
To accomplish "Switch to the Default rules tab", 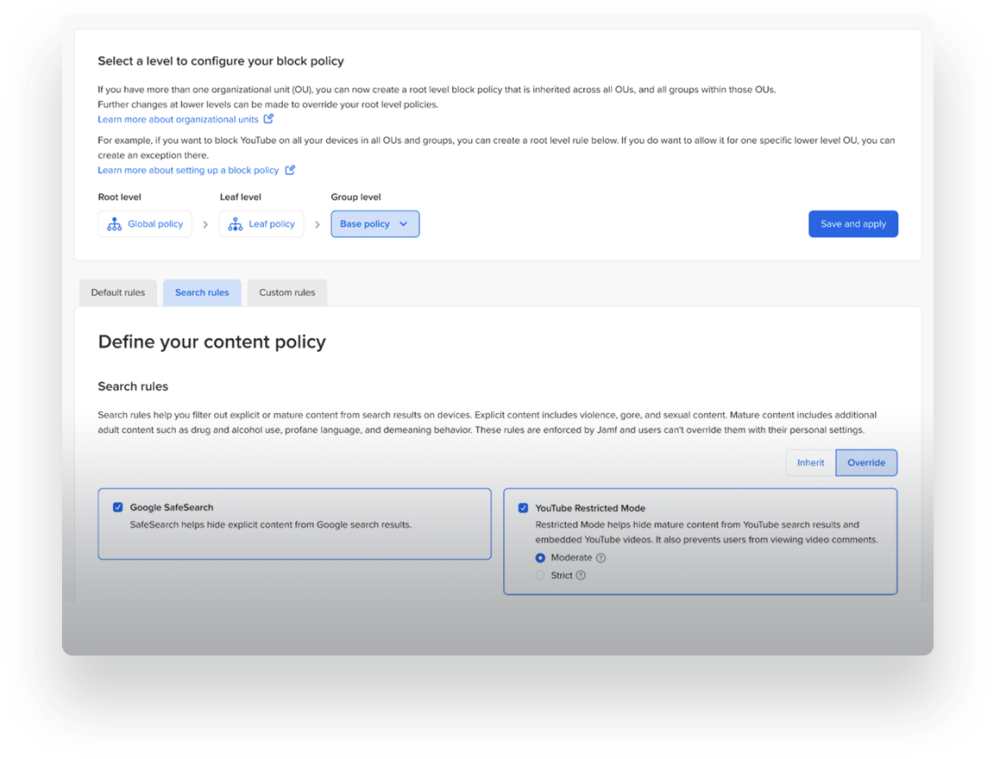I will (x=118, y=293).
